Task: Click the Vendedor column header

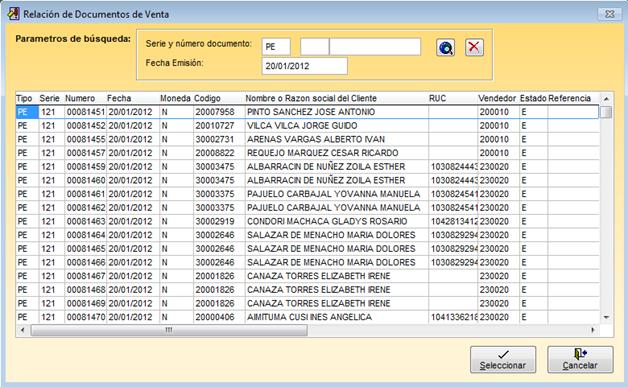Action: [x=497, y=98]
